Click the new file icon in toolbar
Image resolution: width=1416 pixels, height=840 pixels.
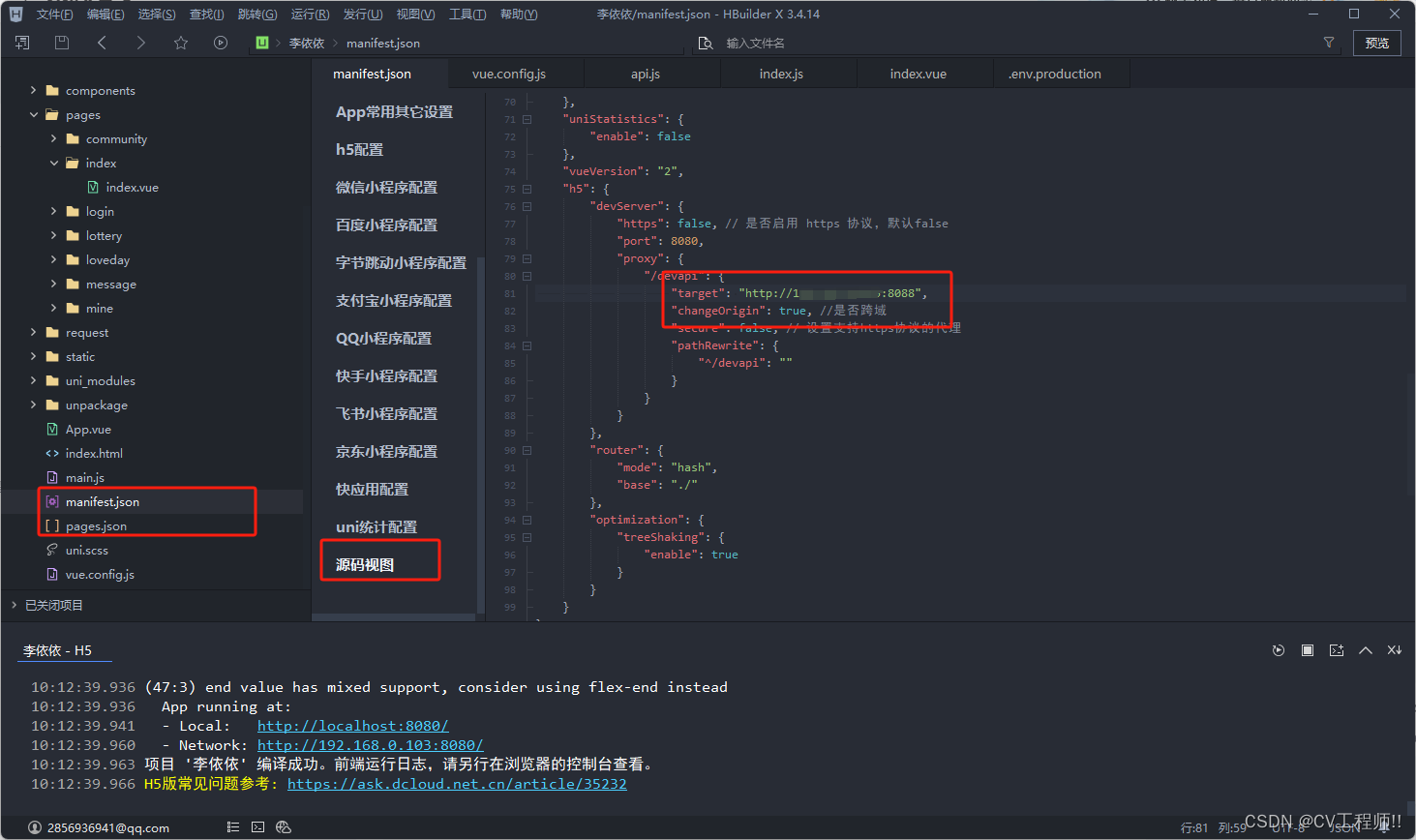(21, 43)
